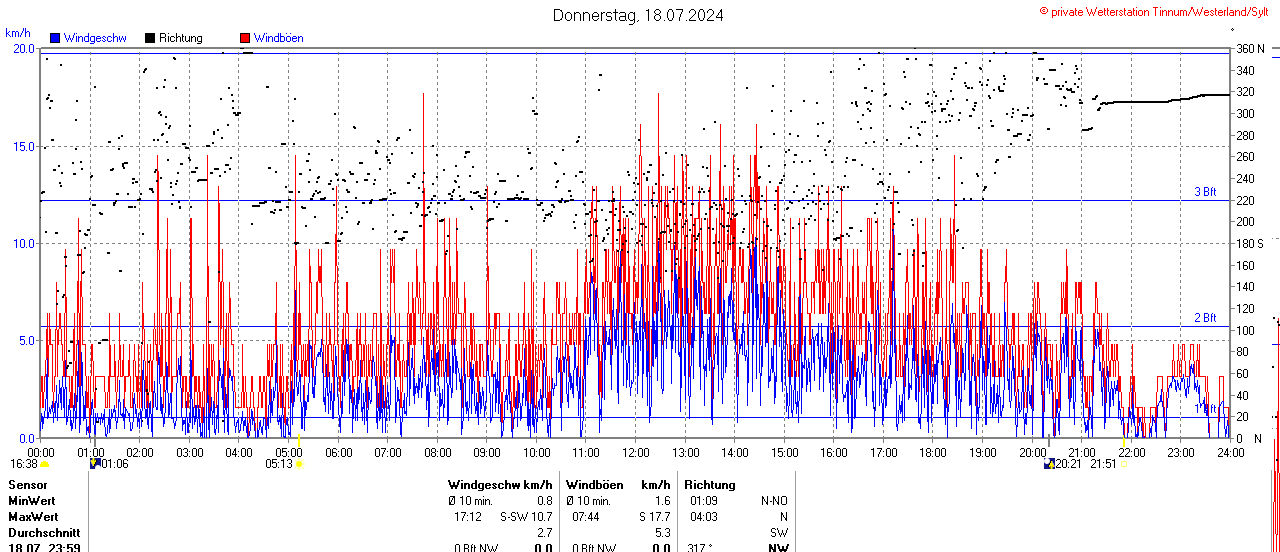
Task: Click the 20:21 moon time label
Action: tap(1068, 464)
